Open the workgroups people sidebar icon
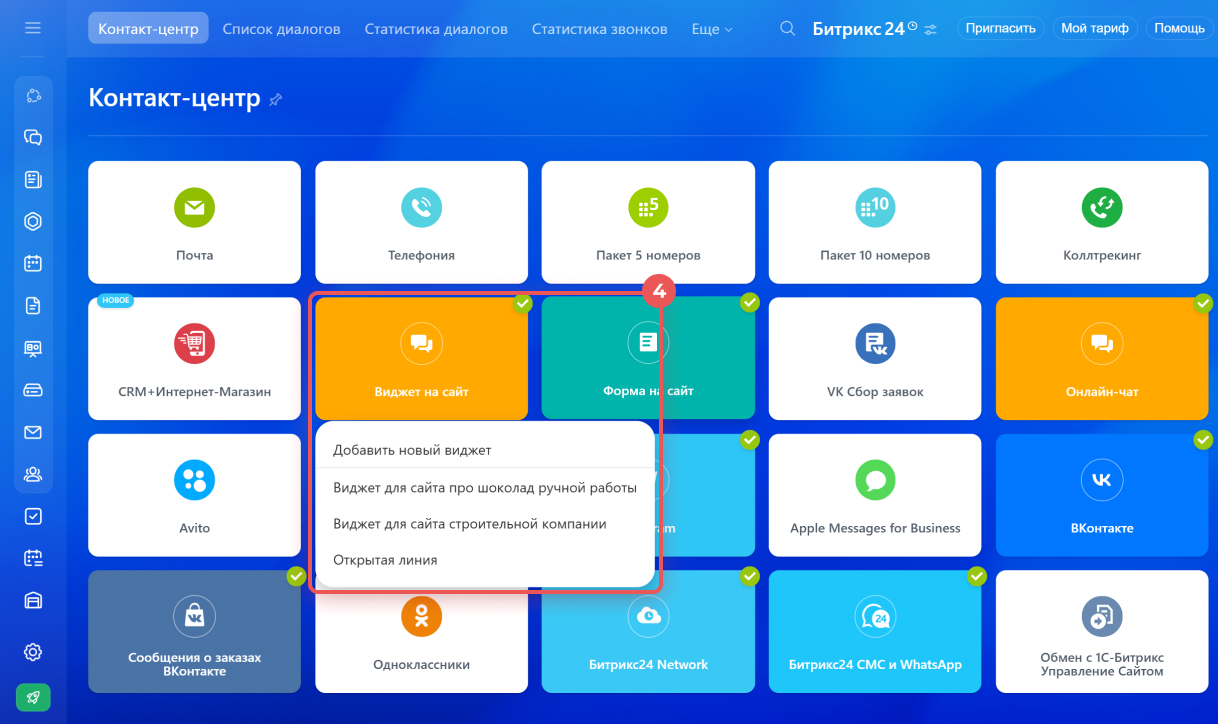This screenshot has height=724, width=1218. coord(33,475)
